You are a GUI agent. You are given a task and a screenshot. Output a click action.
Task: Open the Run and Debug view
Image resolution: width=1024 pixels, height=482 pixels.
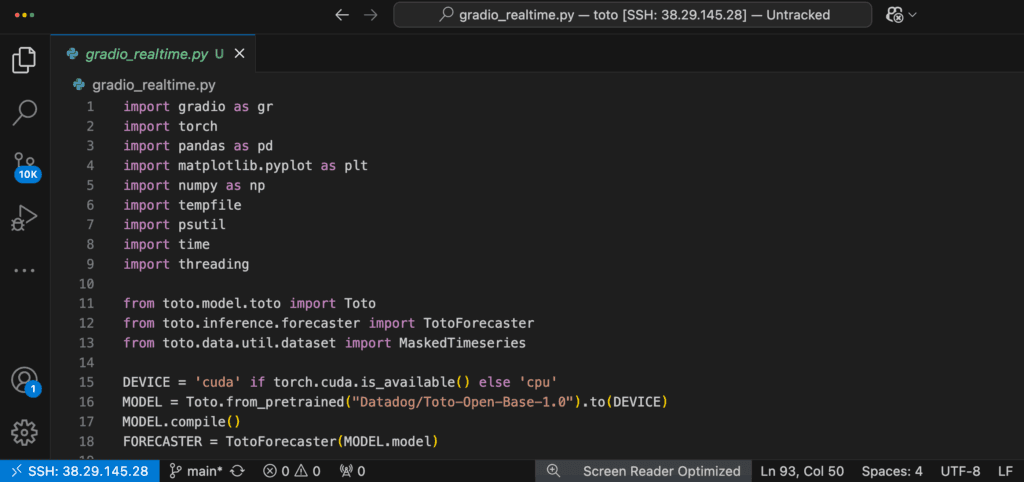tap(24, 217)
